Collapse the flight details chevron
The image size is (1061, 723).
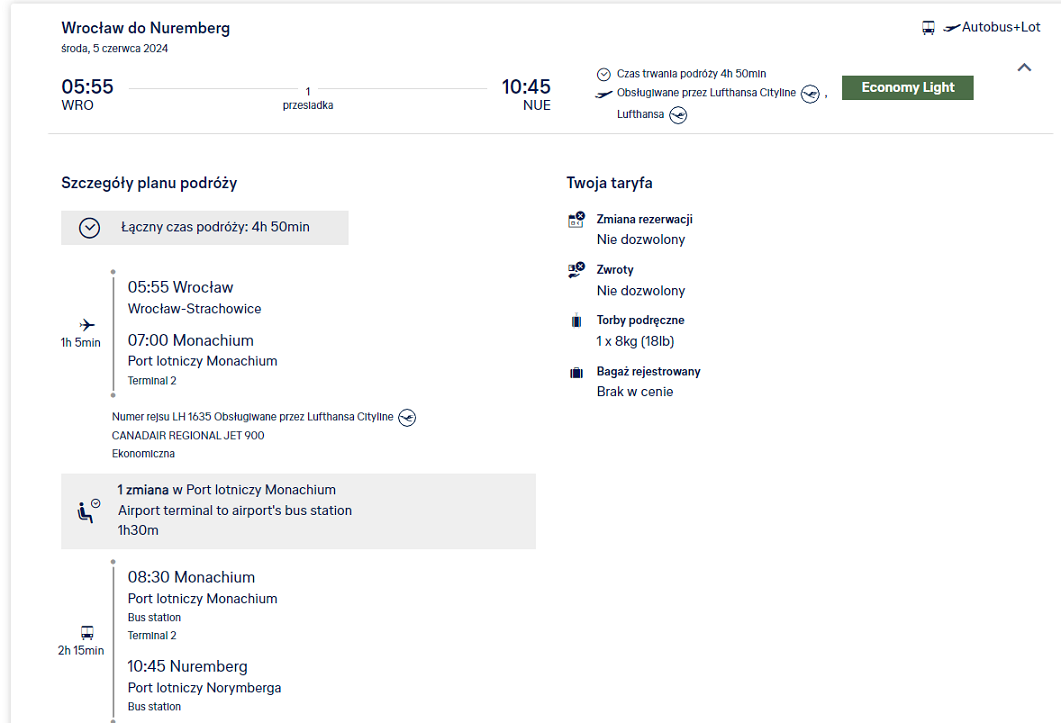coord(1024,67)
